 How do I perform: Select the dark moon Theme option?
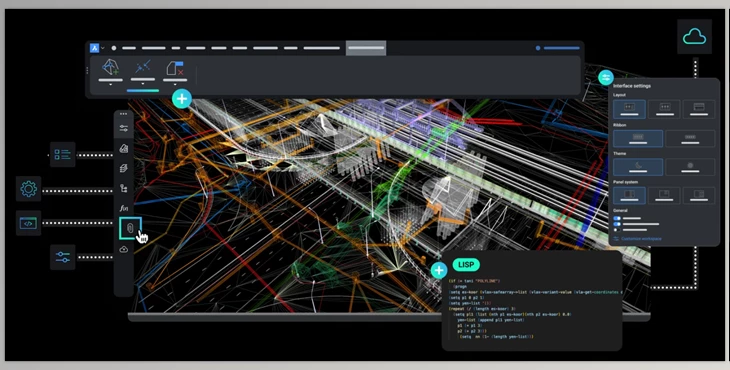(x=638, y=167)
